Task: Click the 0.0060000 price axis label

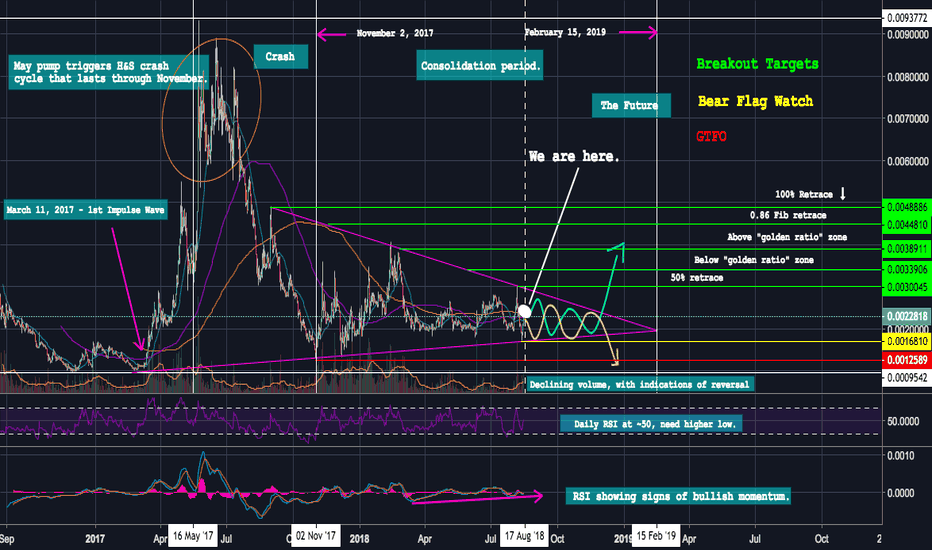Action: click(907, 161)
